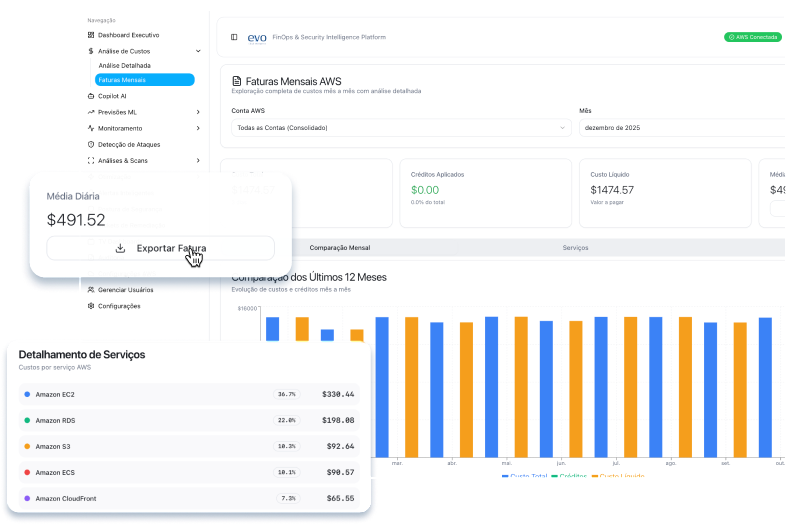Expand the Monitoramento submenu
Image resolution: width=787 pixels, height=530 pixels.
click(x=198, y=128)
